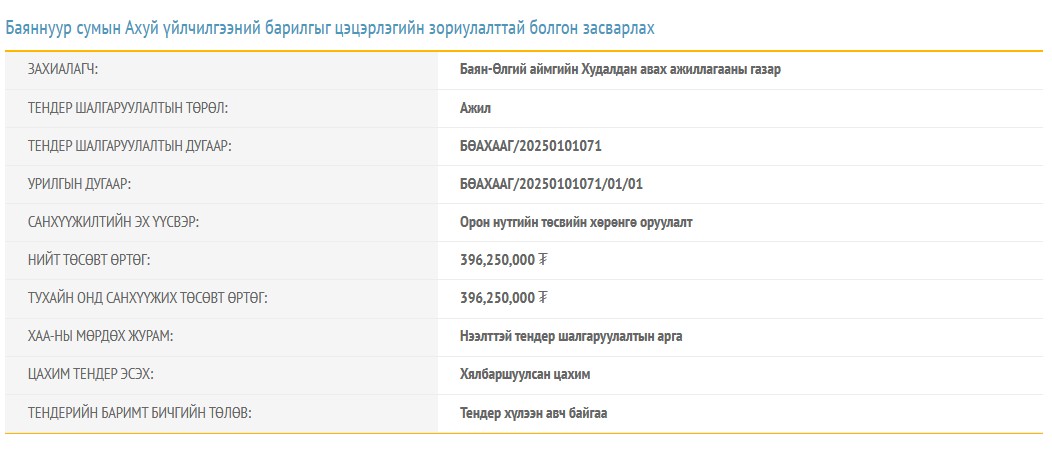The width and height of the screenshot is (1052, 452).
Task: Click the ЦАХИМ ТЕНДЕР ЭСЭХ label
Action: [x=92, y=374]
